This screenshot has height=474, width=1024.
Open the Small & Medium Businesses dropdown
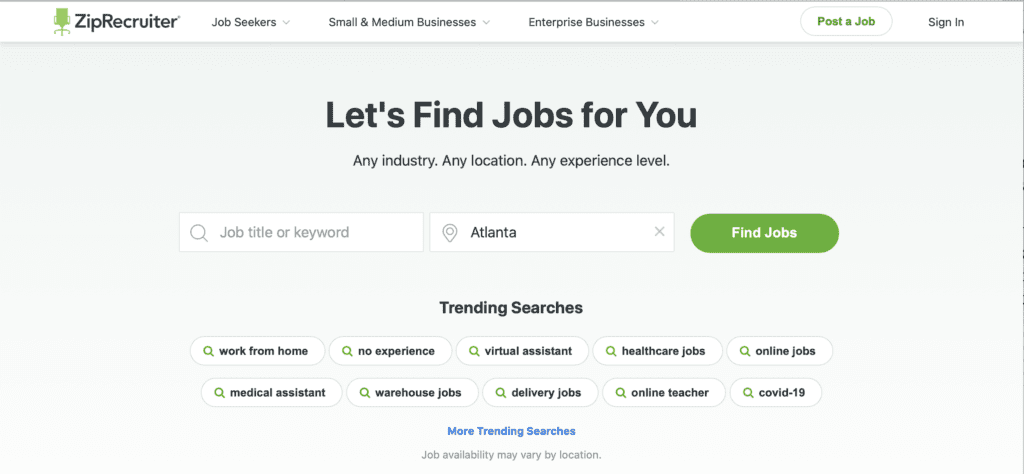[x=409, y=22]
